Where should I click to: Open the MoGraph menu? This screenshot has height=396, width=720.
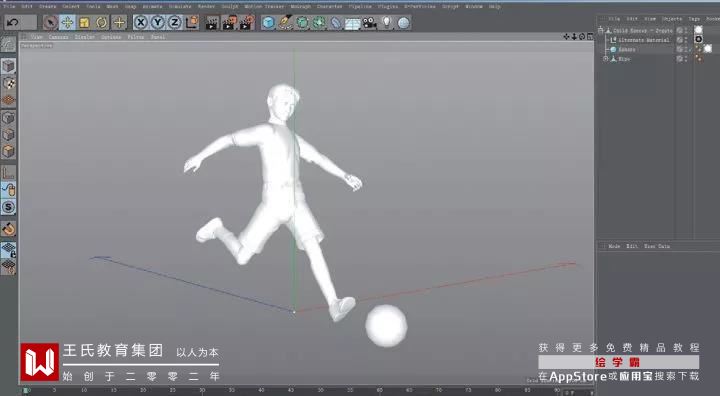point(301,6)
